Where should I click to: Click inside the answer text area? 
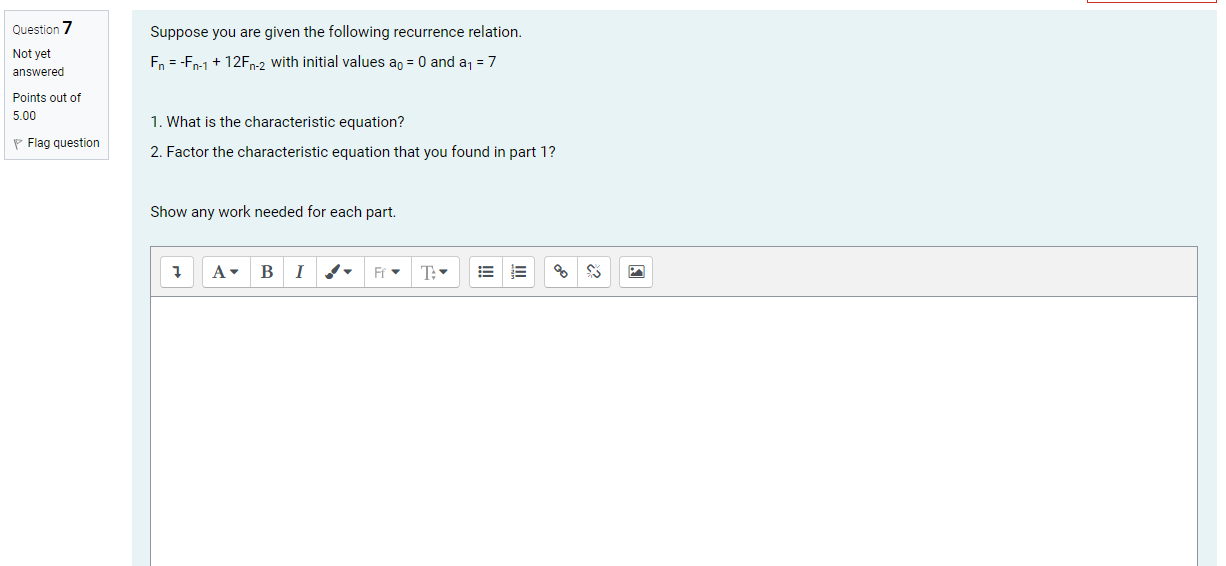coord(674,431)
